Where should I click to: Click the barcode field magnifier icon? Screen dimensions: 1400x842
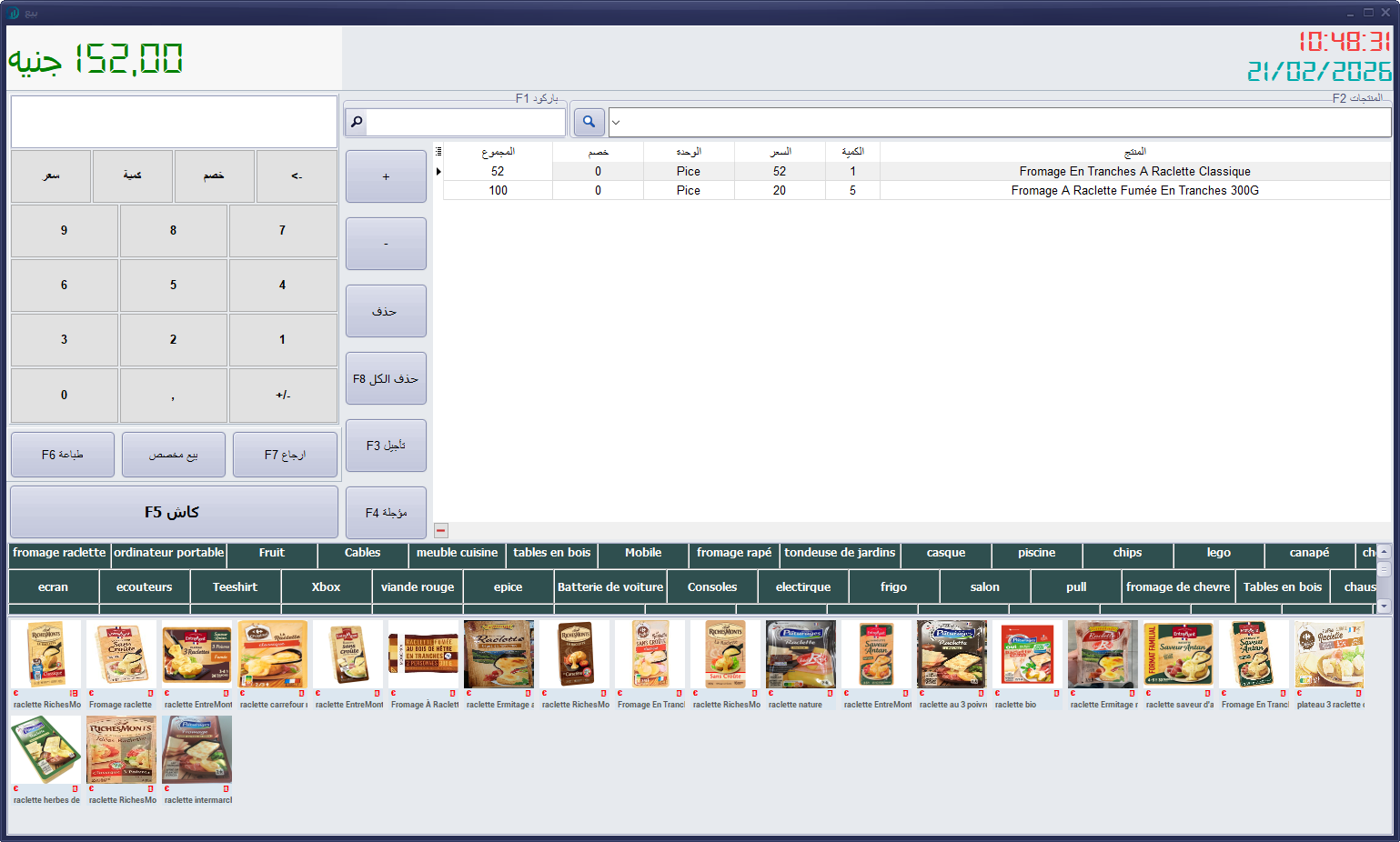click(x=357, y=122)
